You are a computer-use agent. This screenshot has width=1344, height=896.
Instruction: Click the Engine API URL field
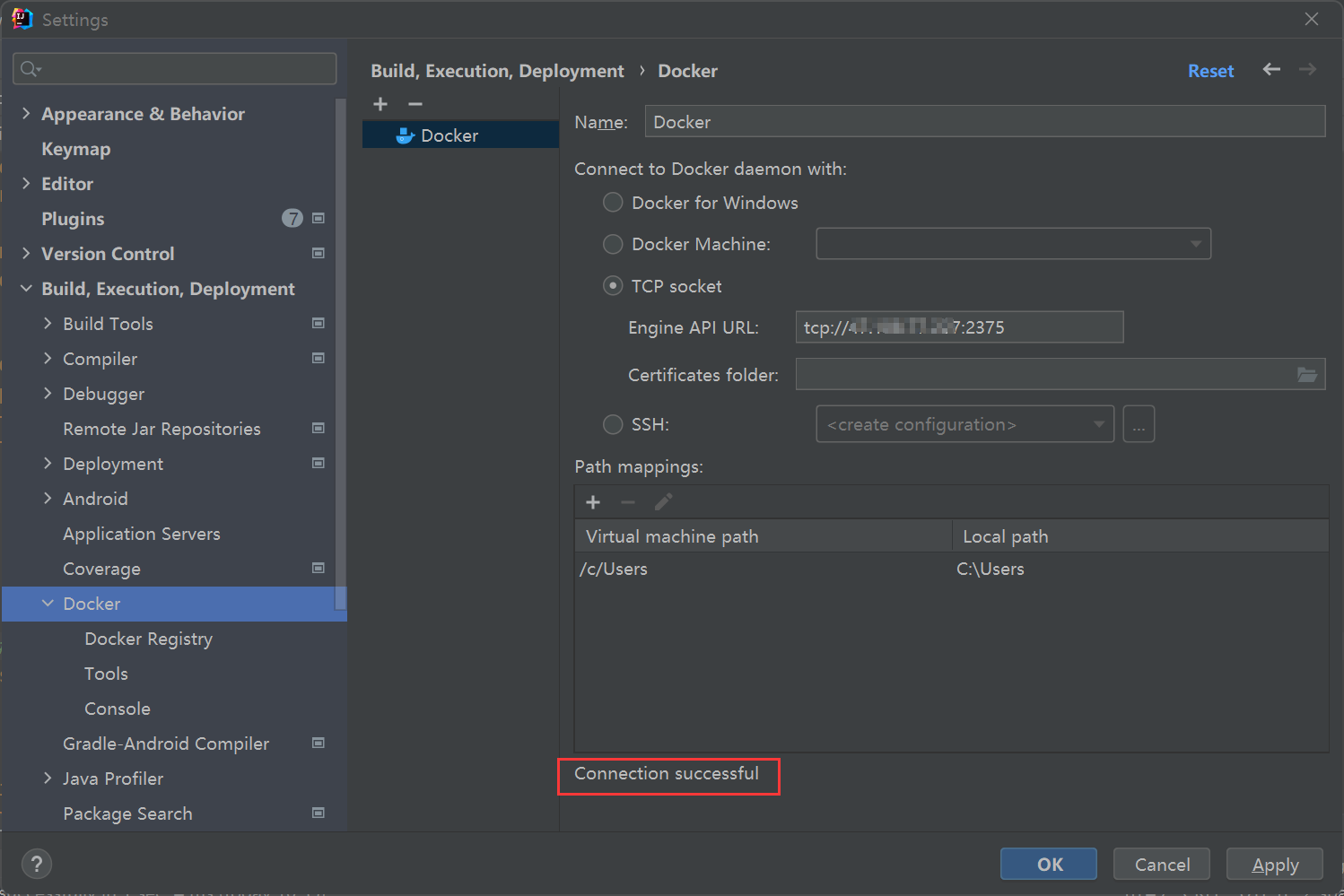[959, 327]
